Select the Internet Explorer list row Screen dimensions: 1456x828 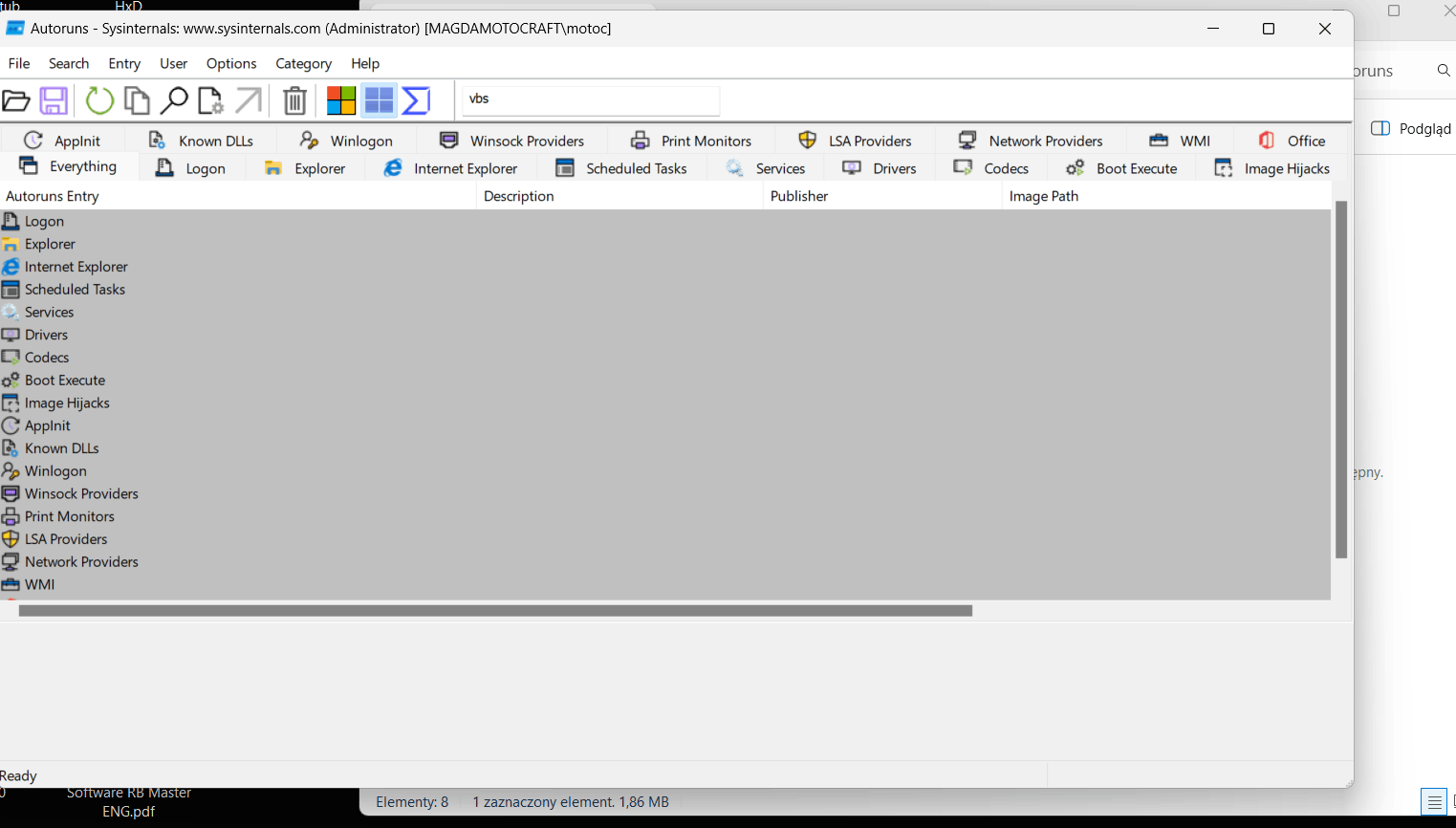pyautogui.click(x=665, y=267)
